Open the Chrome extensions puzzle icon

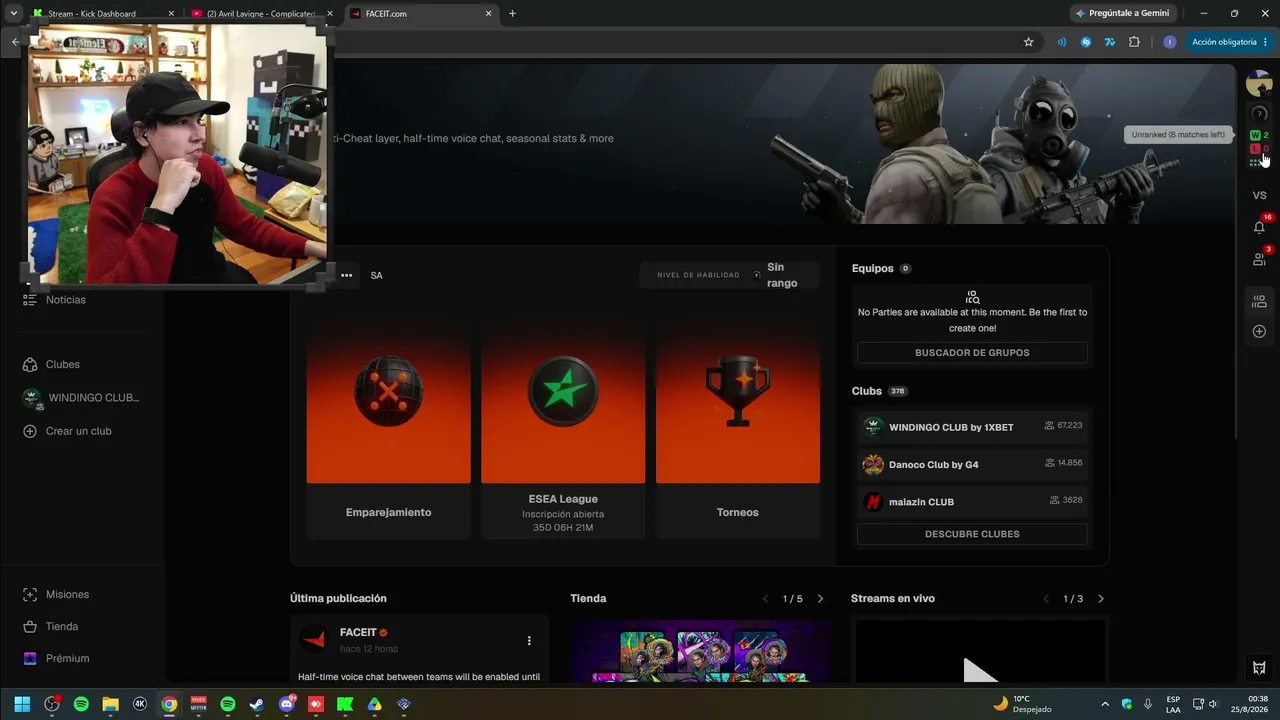click(1134, 42)
